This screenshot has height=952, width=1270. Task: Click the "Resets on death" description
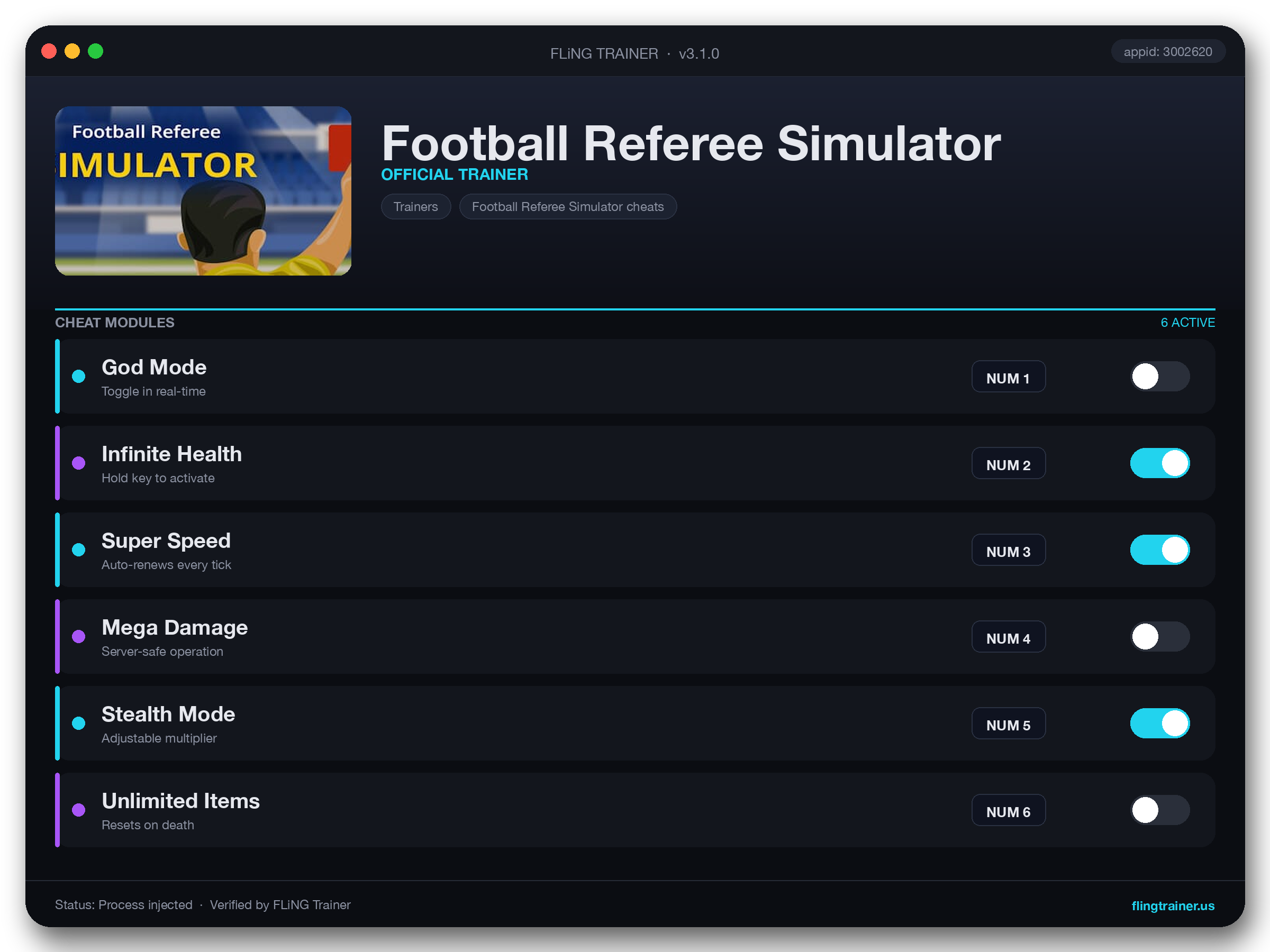point(148,825)
